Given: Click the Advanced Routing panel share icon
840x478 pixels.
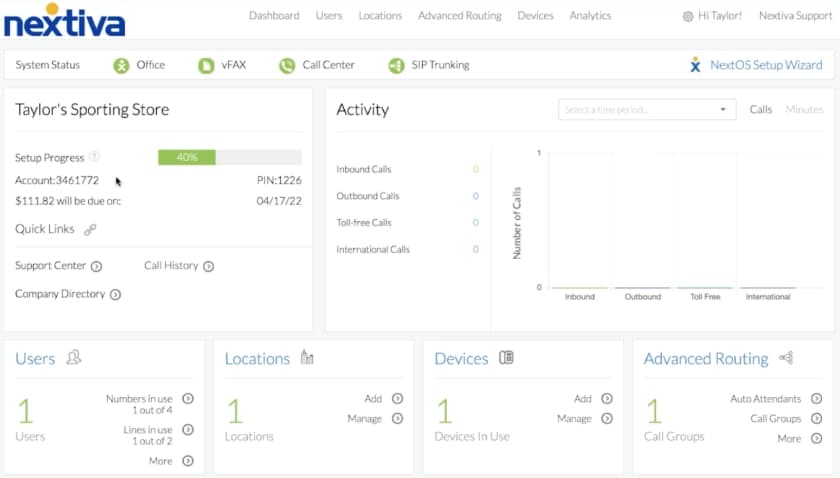Looking at the screenshot, I should pyautogui.click(x=786, y=357).
